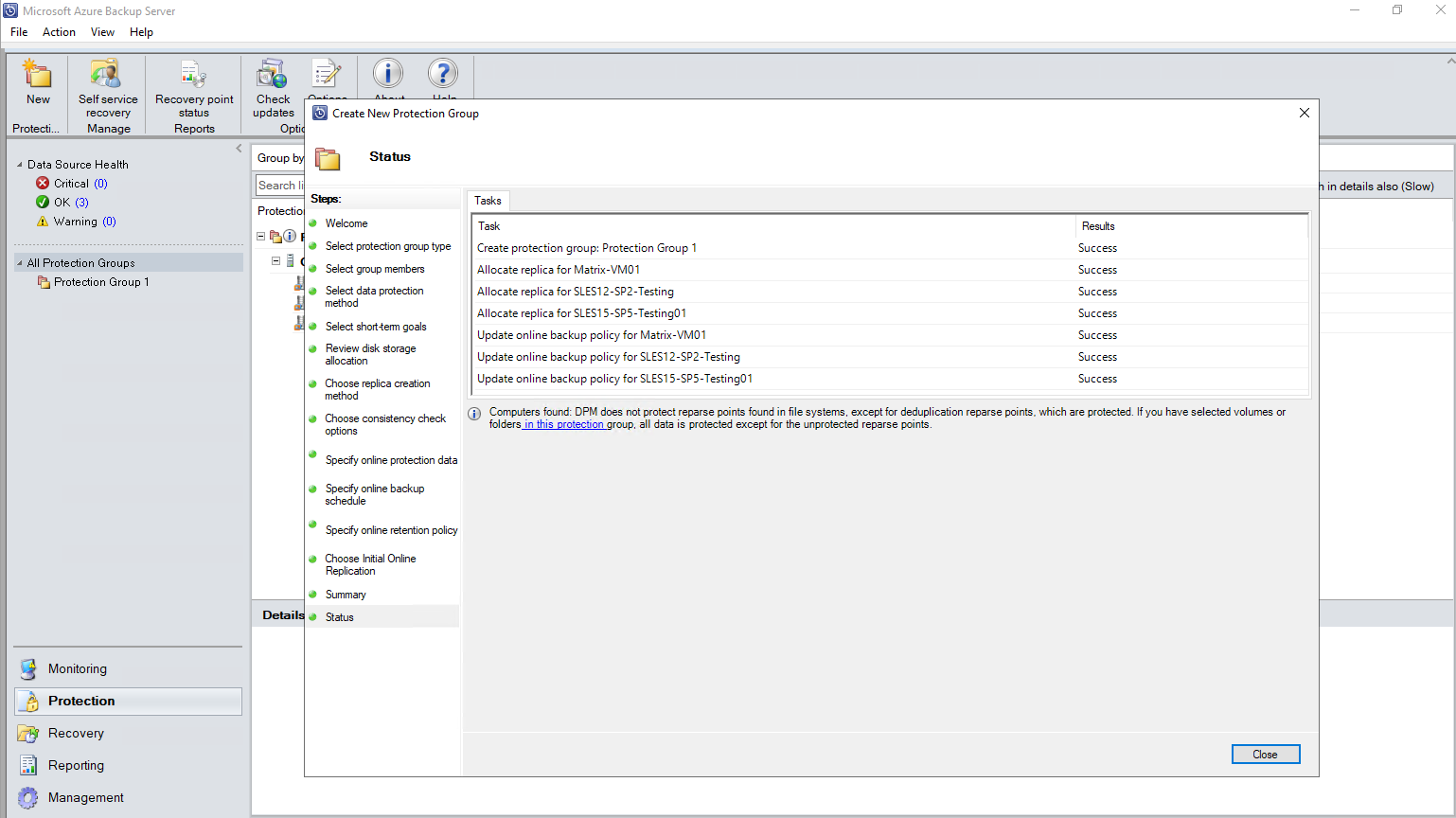Click the Search list input field
Viewport: 1456px width, 818px height.
click(280, 186)
